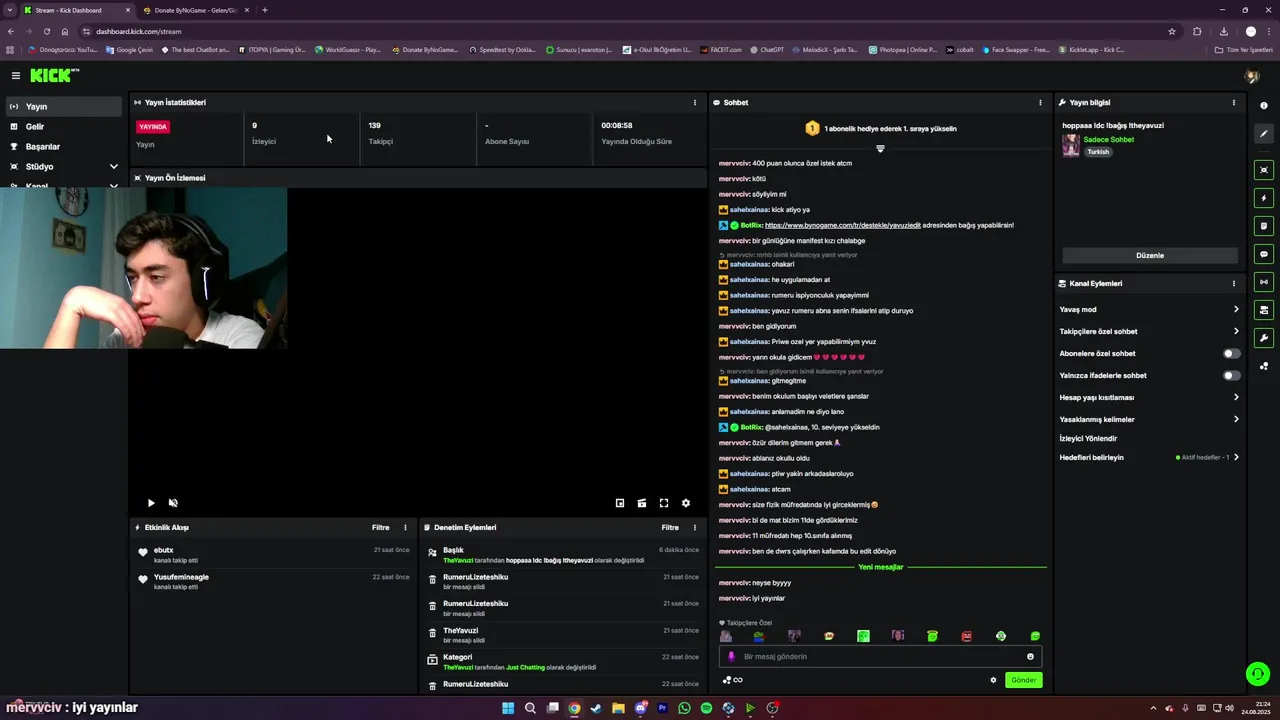
Task: Toggle the stream preview widget icon in right rail
Action: 1264,170
